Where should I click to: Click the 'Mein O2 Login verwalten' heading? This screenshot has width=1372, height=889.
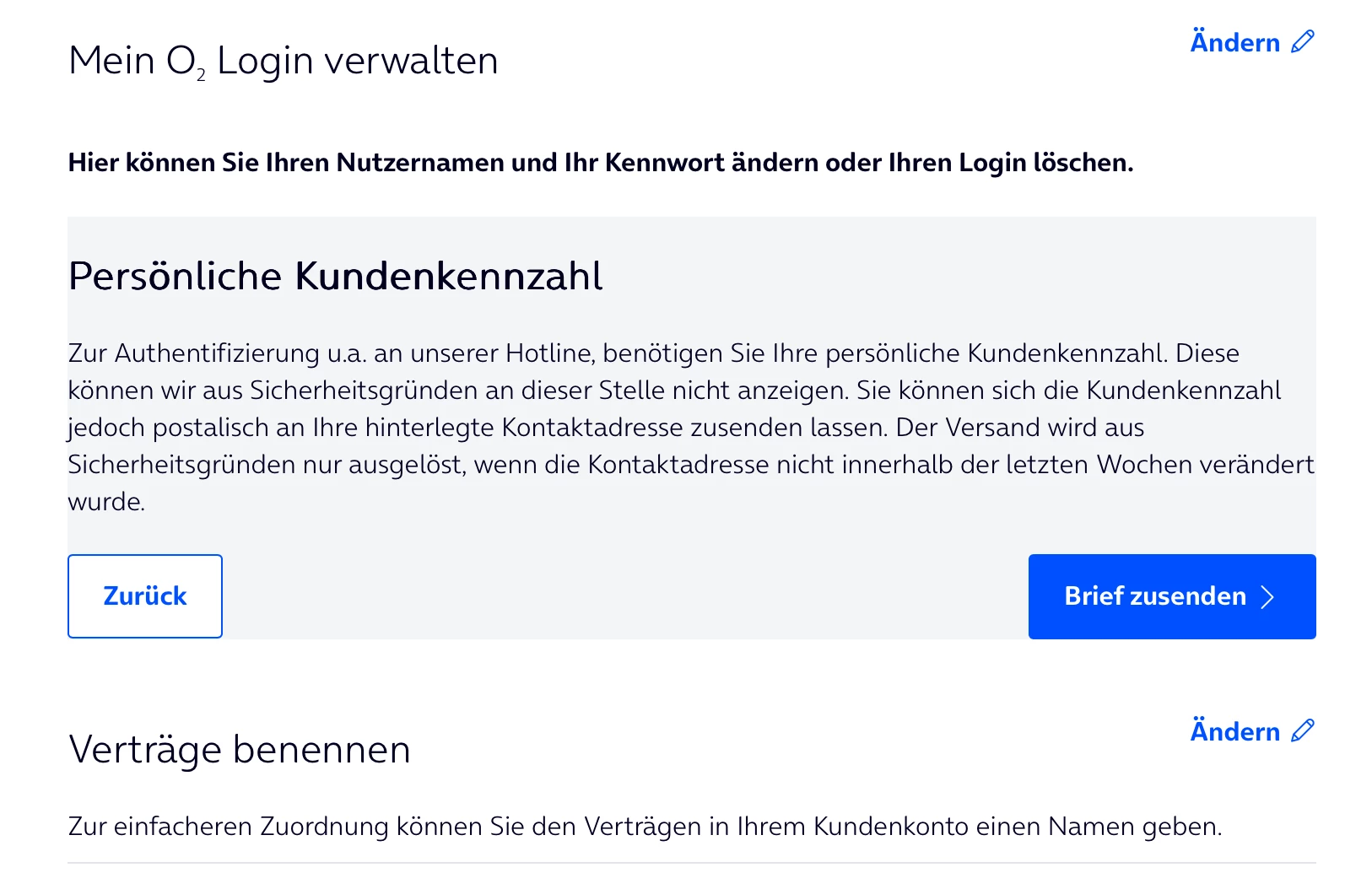coord(283,61)
